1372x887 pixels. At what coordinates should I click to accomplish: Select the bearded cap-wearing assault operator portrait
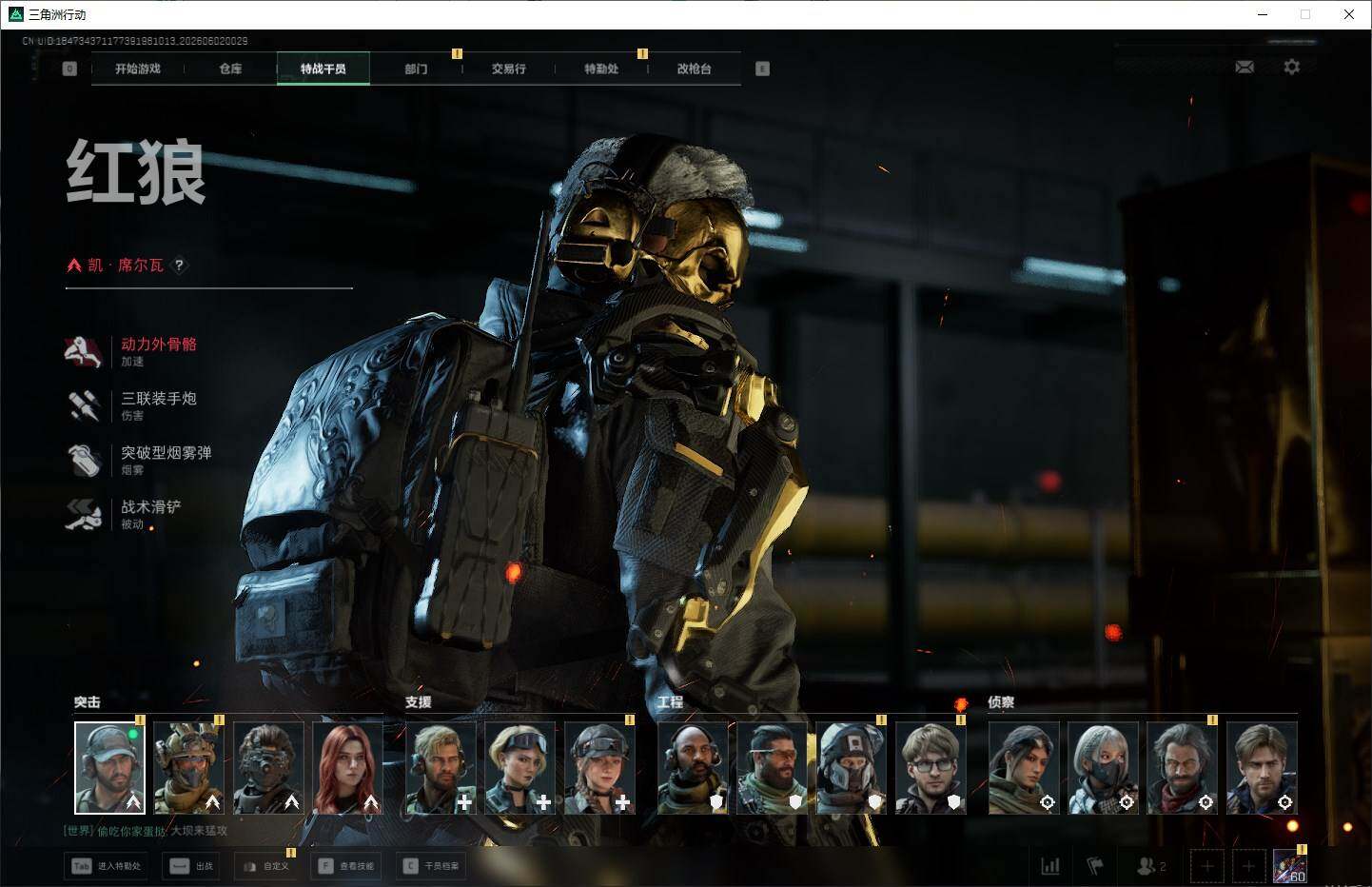point(109,768)
